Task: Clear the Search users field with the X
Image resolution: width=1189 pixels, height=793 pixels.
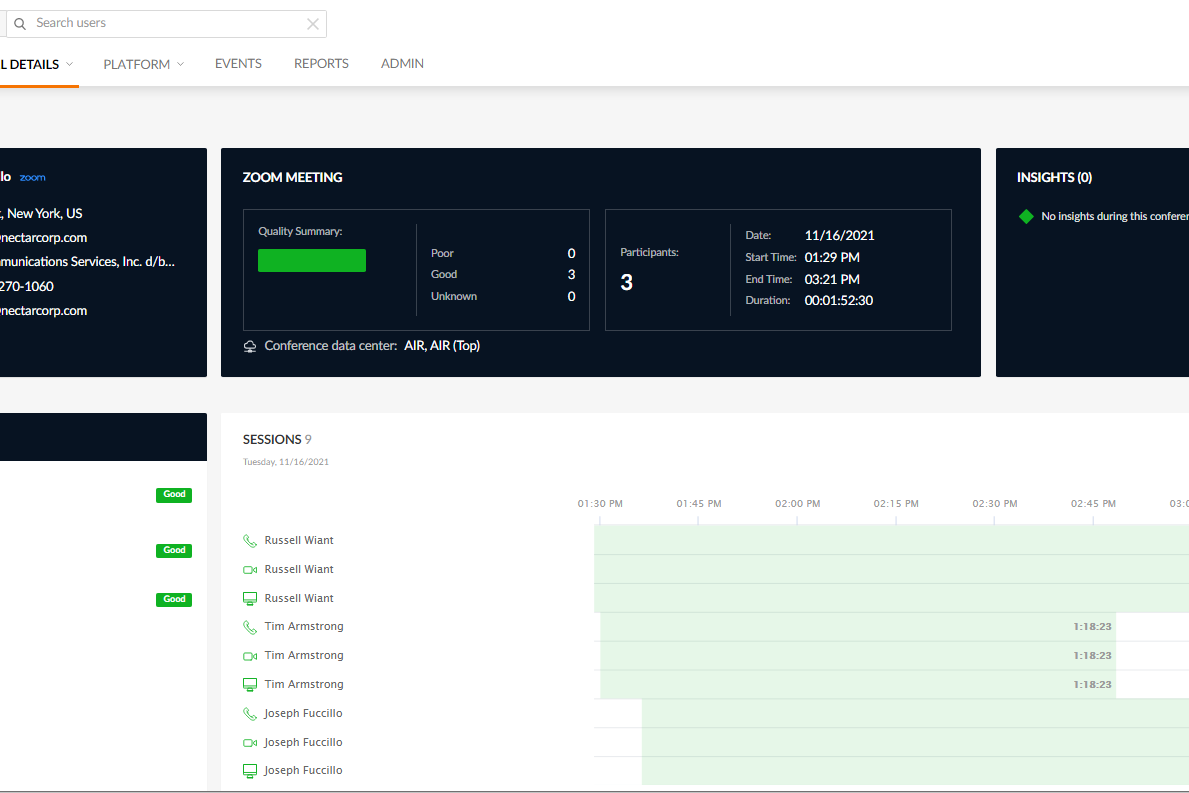Action: (312, 24)
